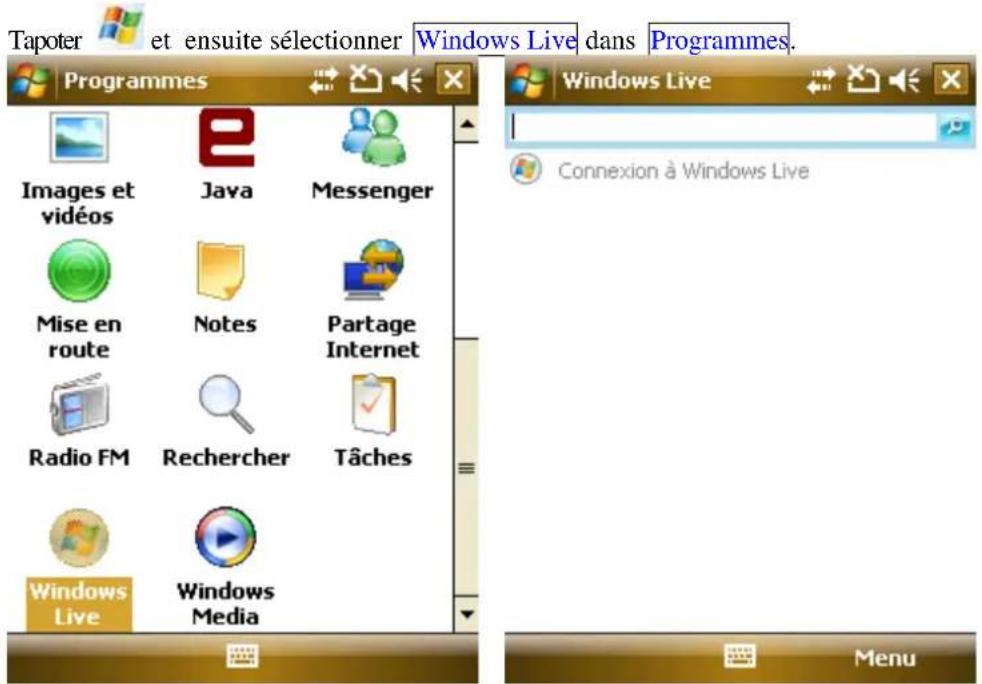Tap the battery status icon in Windows Live title bar

862,80
